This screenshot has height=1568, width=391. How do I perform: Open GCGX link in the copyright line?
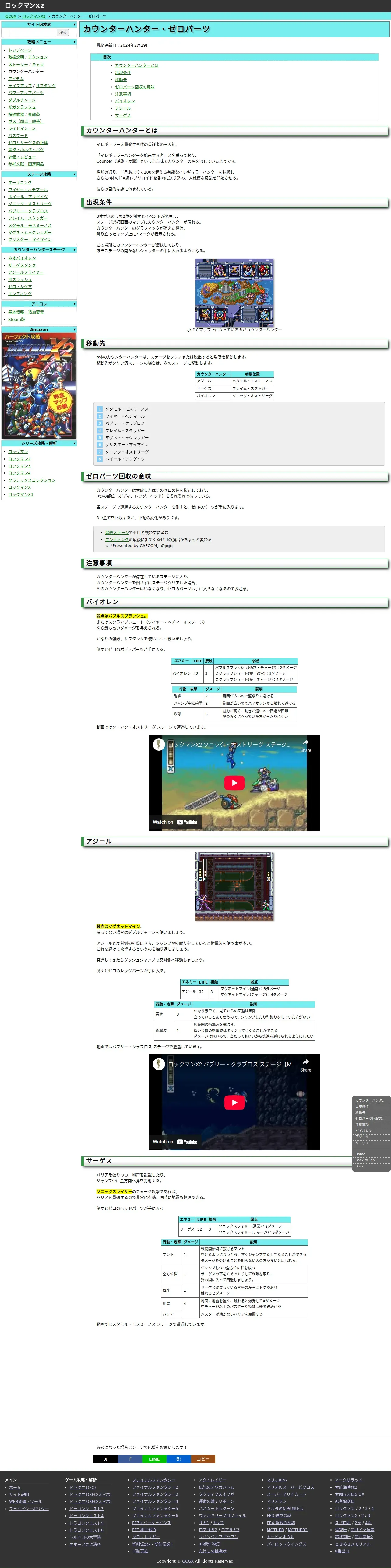pyautogui.click(x=188, y=1561)
